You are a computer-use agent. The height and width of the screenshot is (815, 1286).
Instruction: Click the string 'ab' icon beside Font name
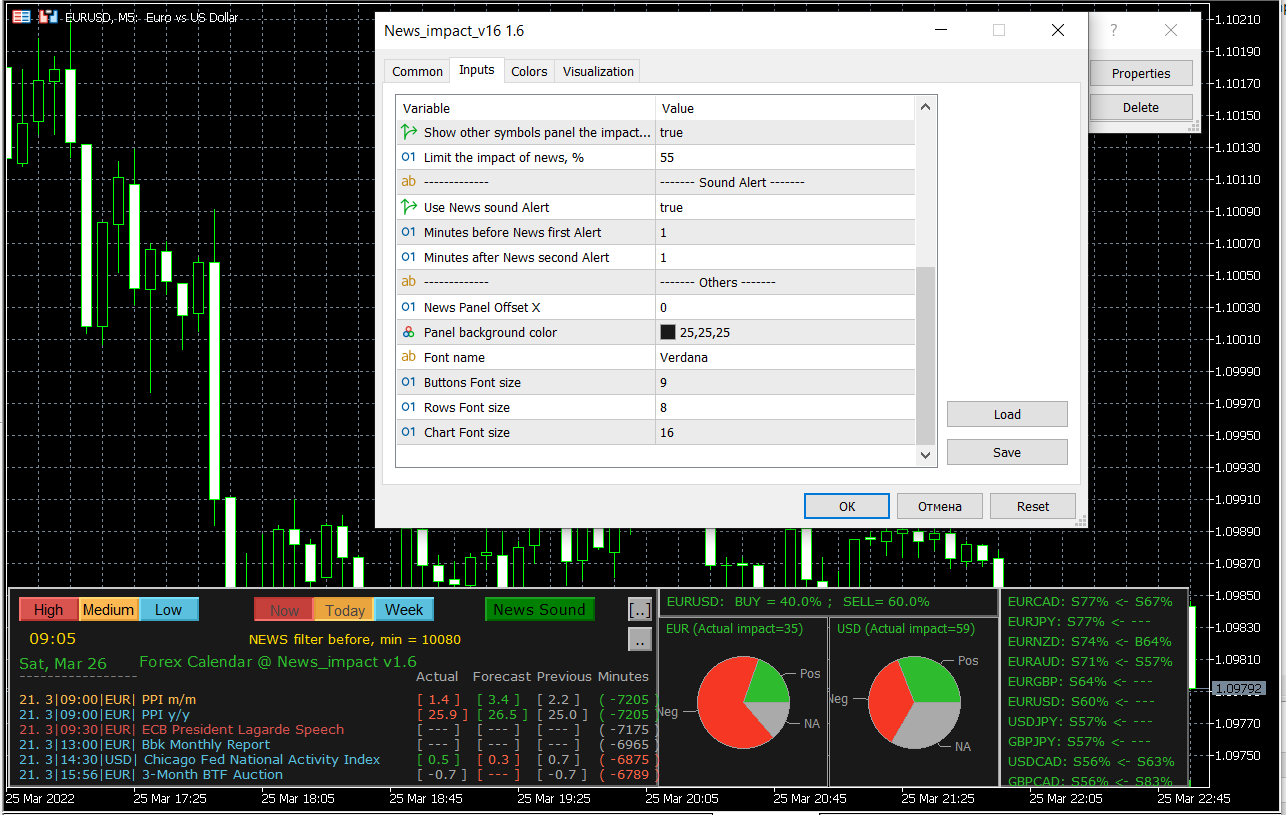point(408,357)
